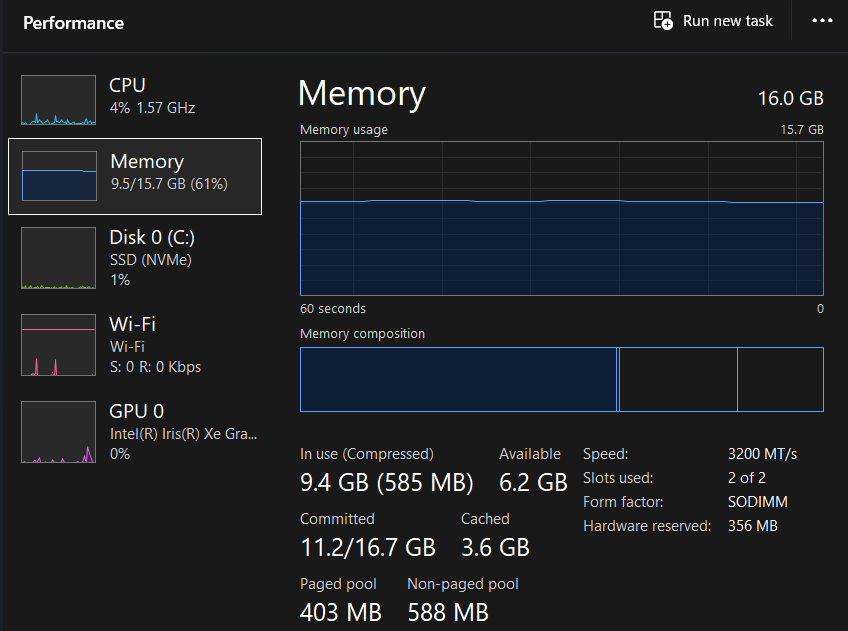This screenshot has width=848, height=631.
Task: Click the Run new task icon
Action: (663, 20)
